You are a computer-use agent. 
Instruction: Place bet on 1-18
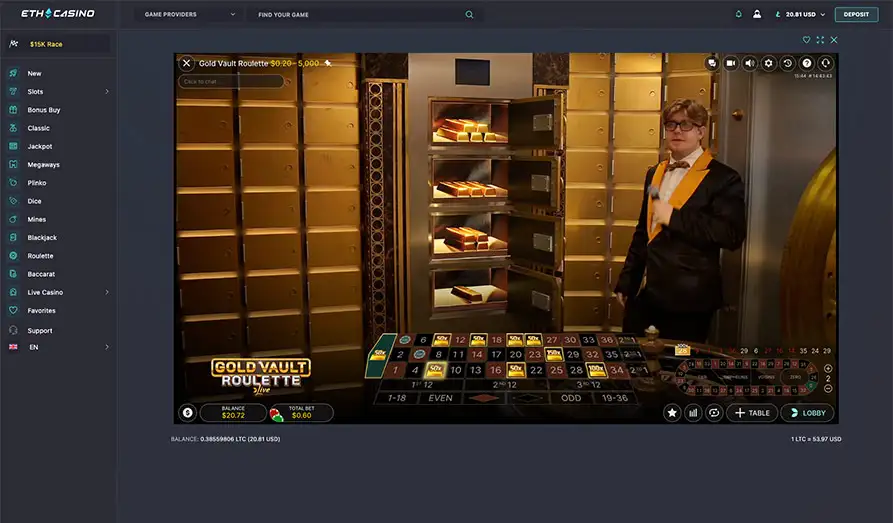point(396,398)
